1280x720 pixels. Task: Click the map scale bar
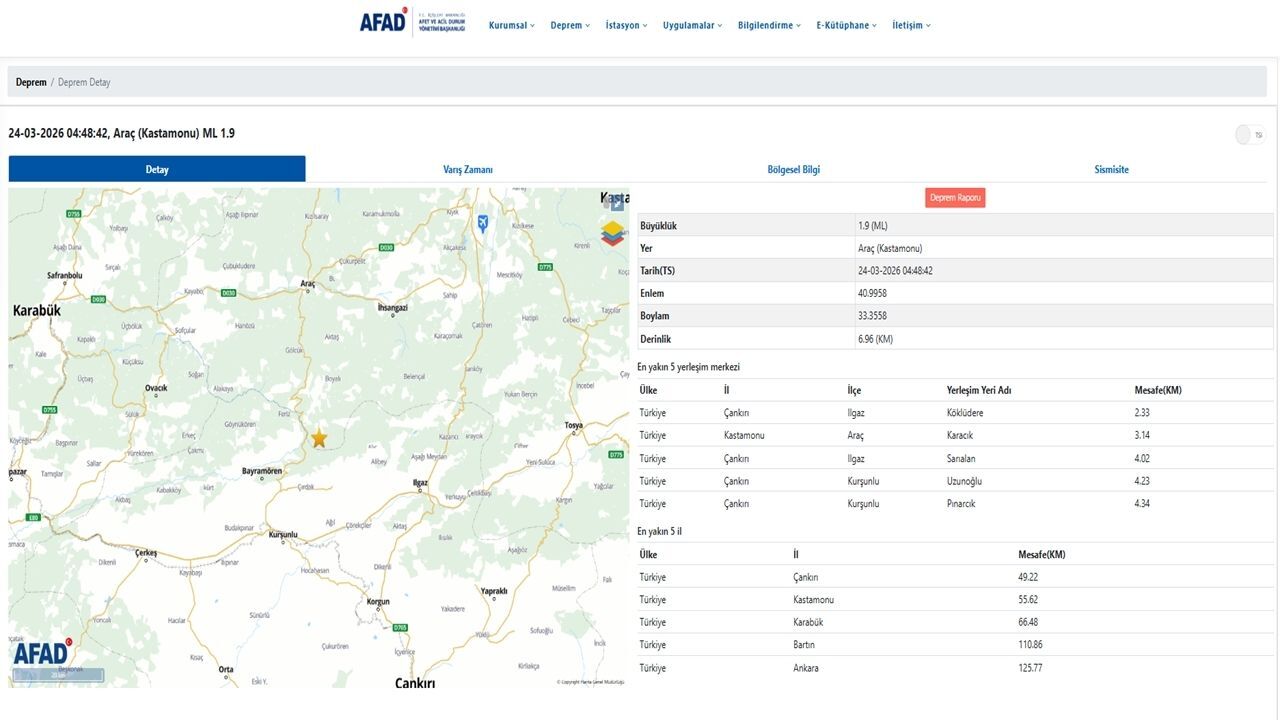(x=58, y=675)
